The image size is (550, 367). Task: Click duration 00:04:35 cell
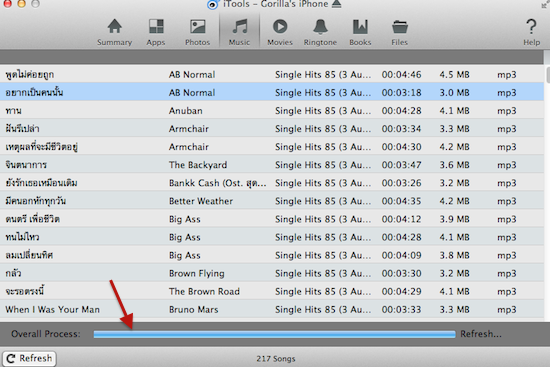(x=401, y=201)
